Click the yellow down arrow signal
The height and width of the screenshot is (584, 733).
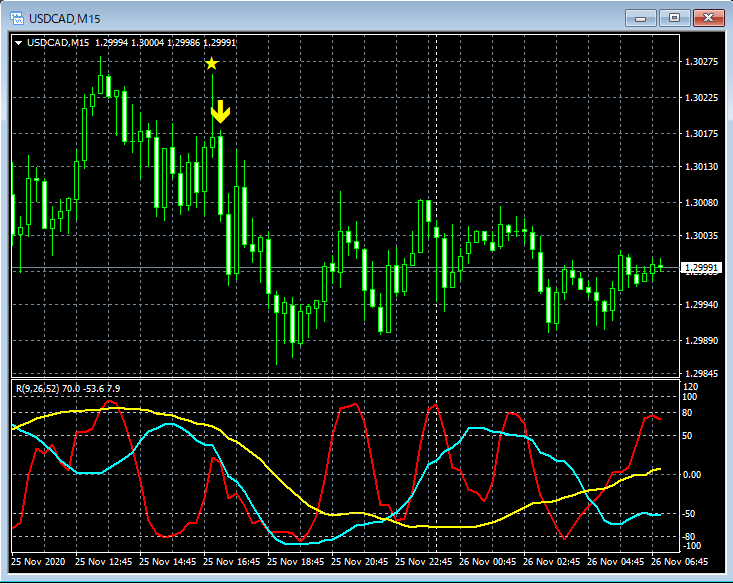click(x=221, y=112)
